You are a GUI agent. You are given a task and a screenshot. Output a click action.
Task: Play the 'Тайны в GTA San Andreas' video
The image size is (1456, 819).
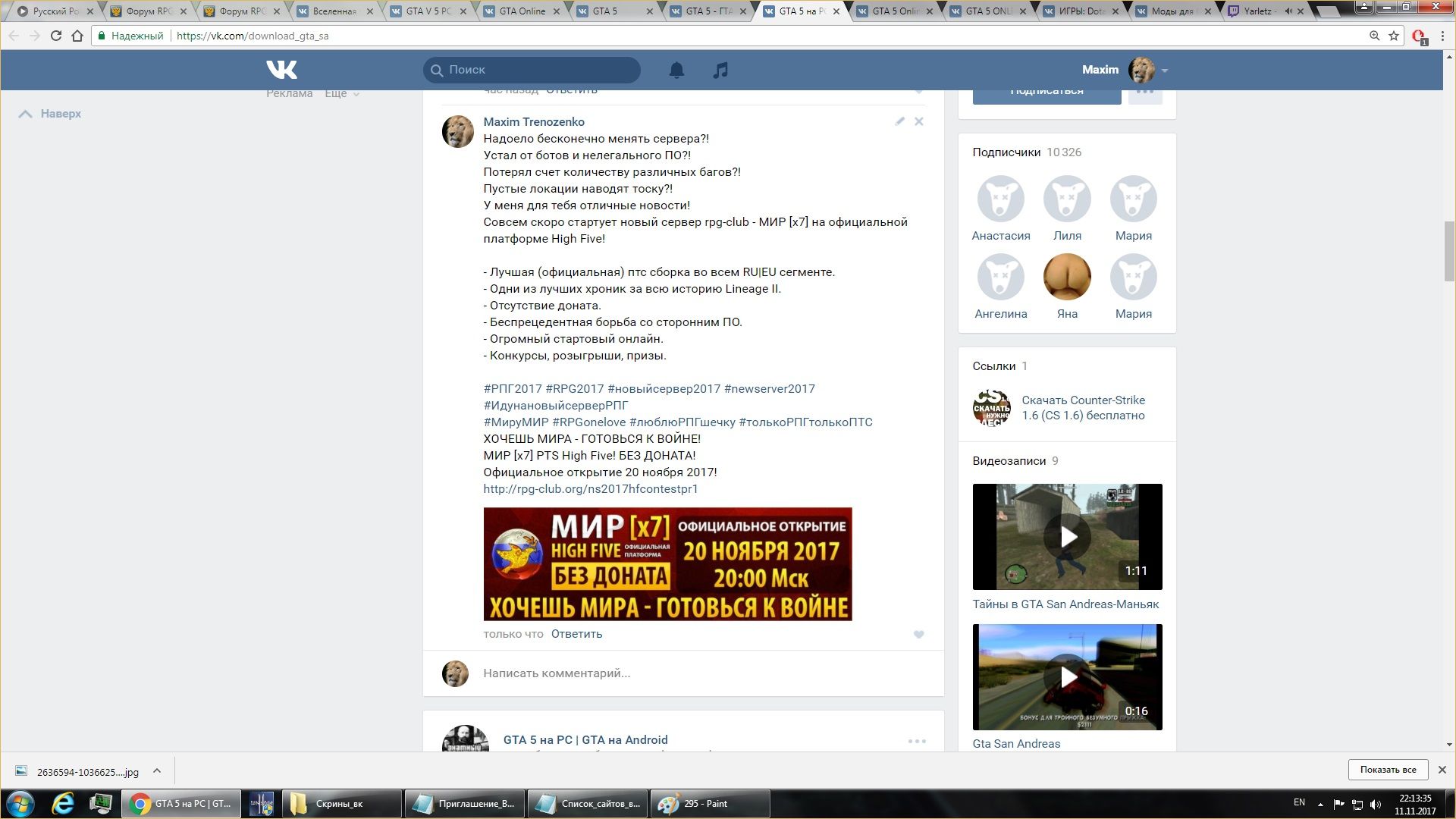[1067, 537]
